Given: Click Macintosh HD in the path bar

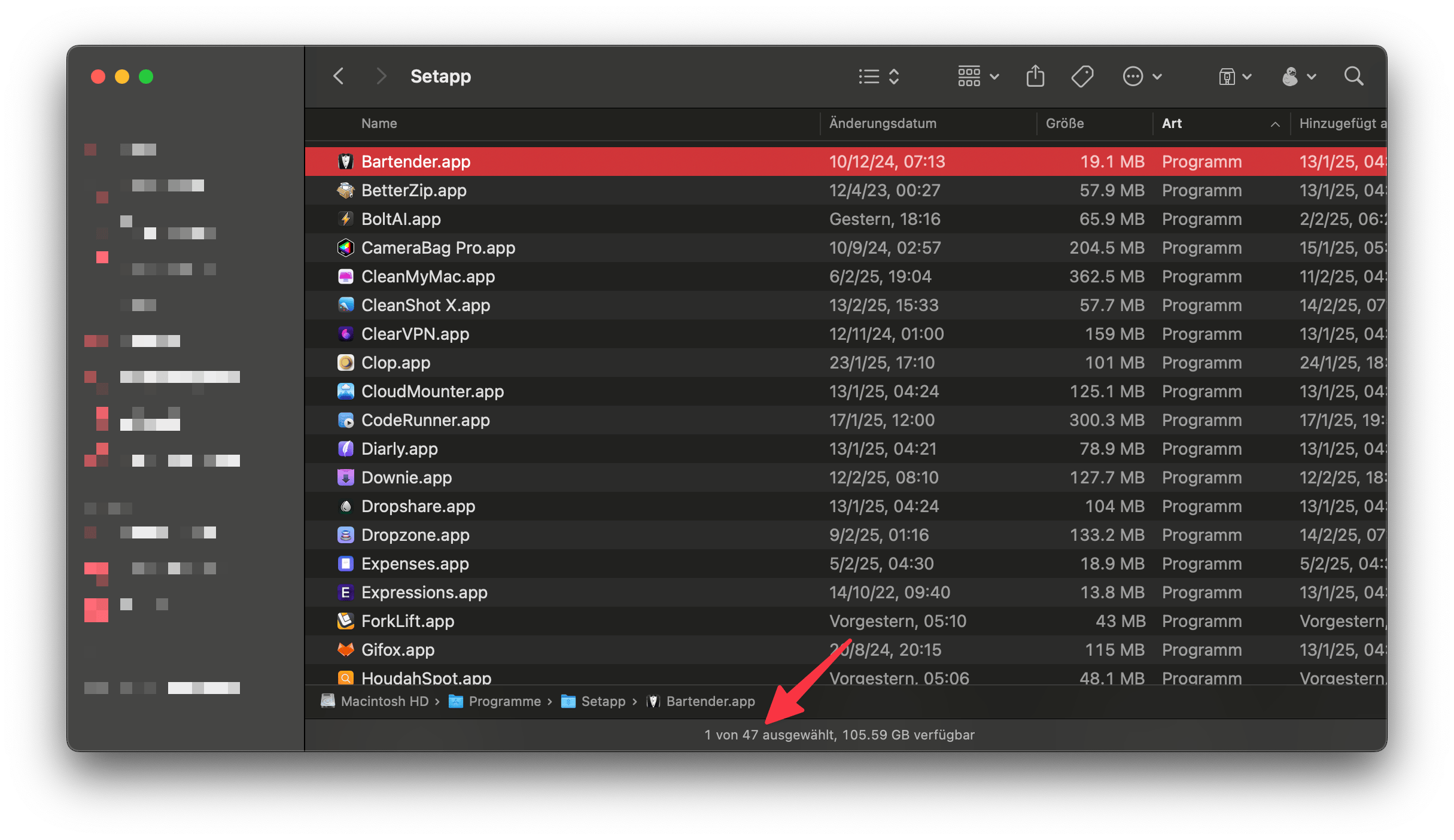Looking at the screenshot, I should pyautogui.click(x=375, y=701).
